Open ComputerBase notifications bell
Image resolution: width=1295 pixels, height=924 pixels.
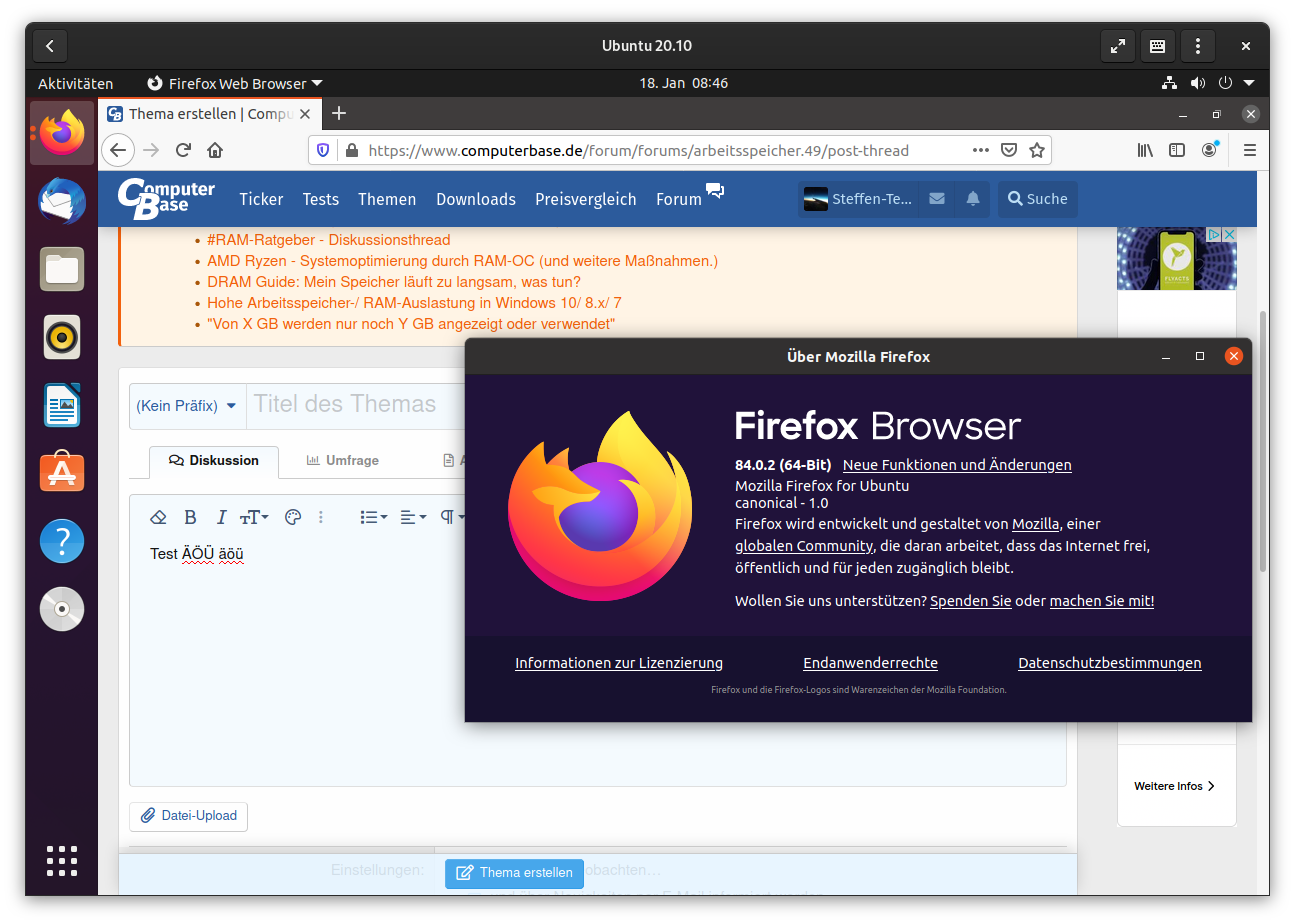click(x=973, y=199)
